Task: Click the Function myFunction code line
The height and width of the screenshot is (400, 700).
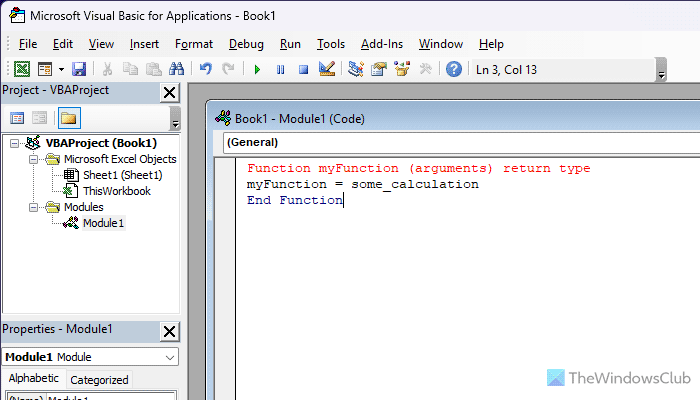Action: coord(418,168)
